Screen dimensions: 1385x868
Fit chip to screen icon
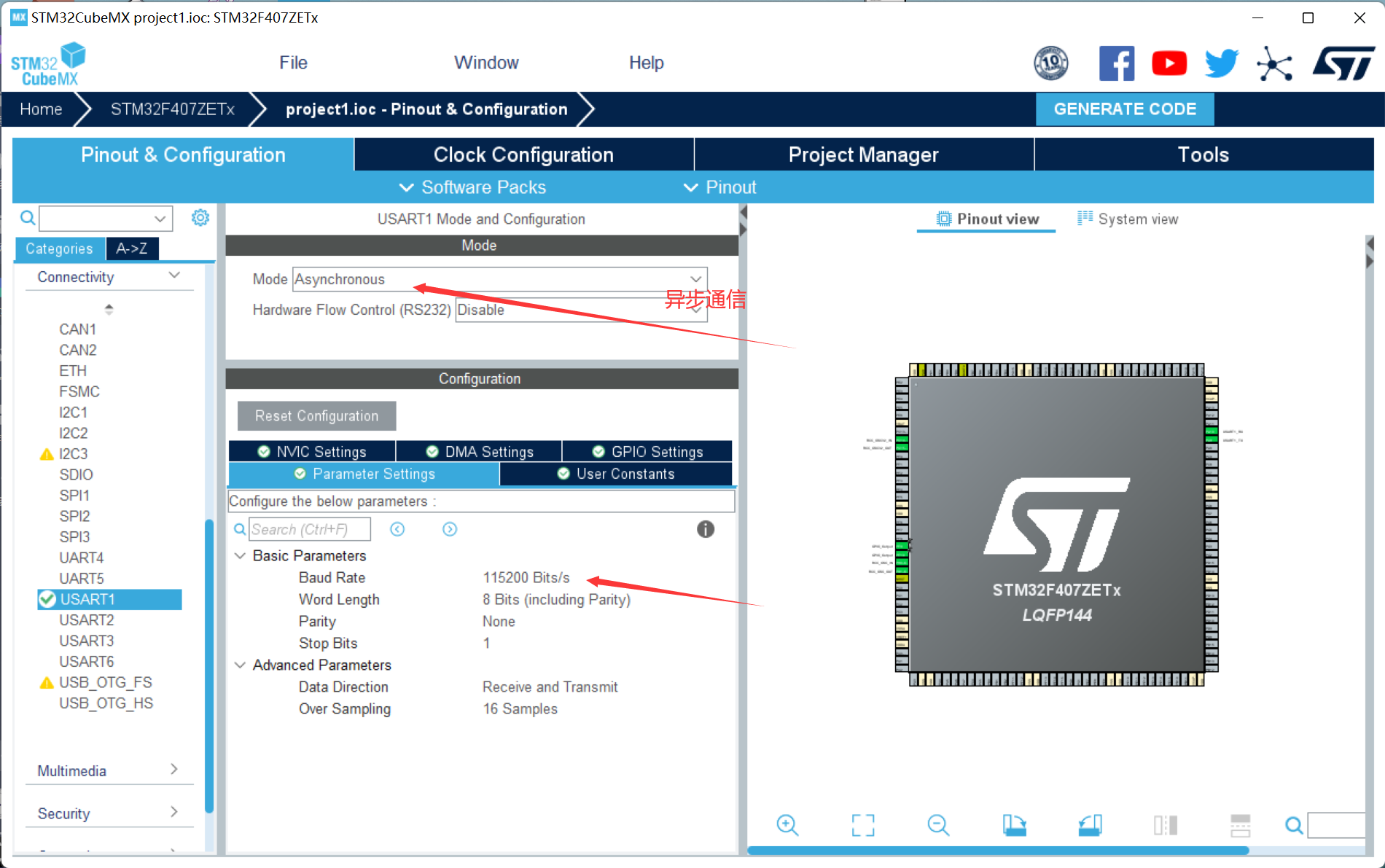[x=863, y=825]
